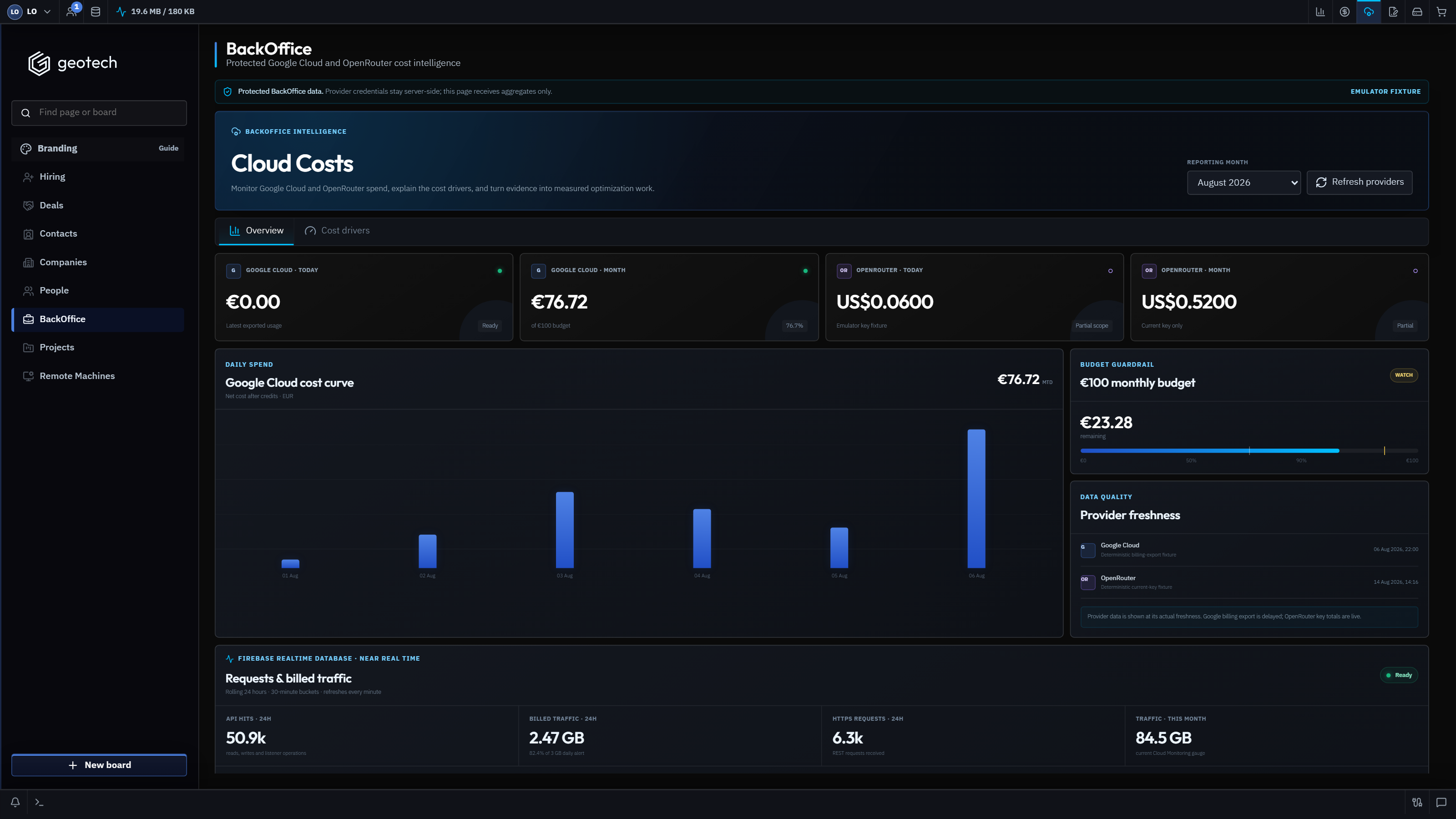Click the 06 Aug bar in cost curve
1456x819 pixels.
tap(976, 499)
